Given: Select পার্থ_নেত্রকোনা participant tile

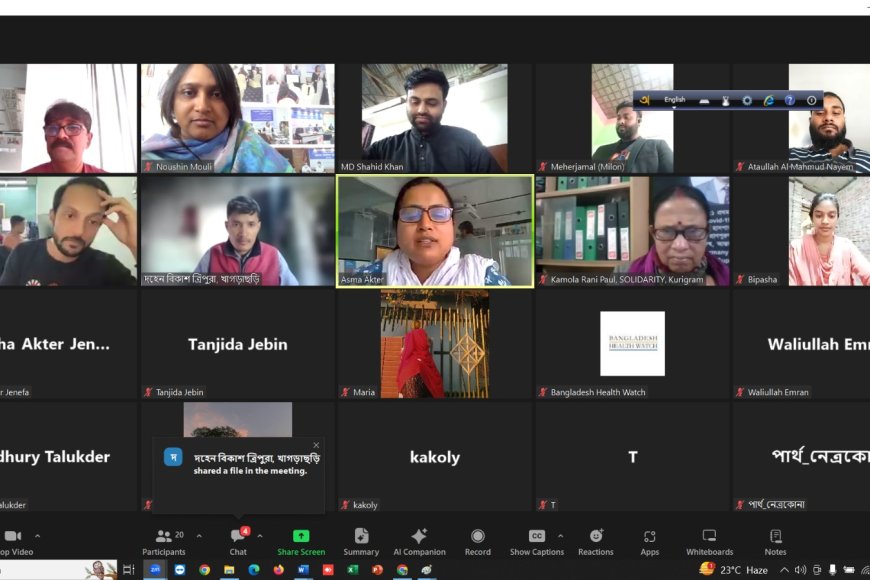Looking at the screenshot, I should [x=801, y=456].
